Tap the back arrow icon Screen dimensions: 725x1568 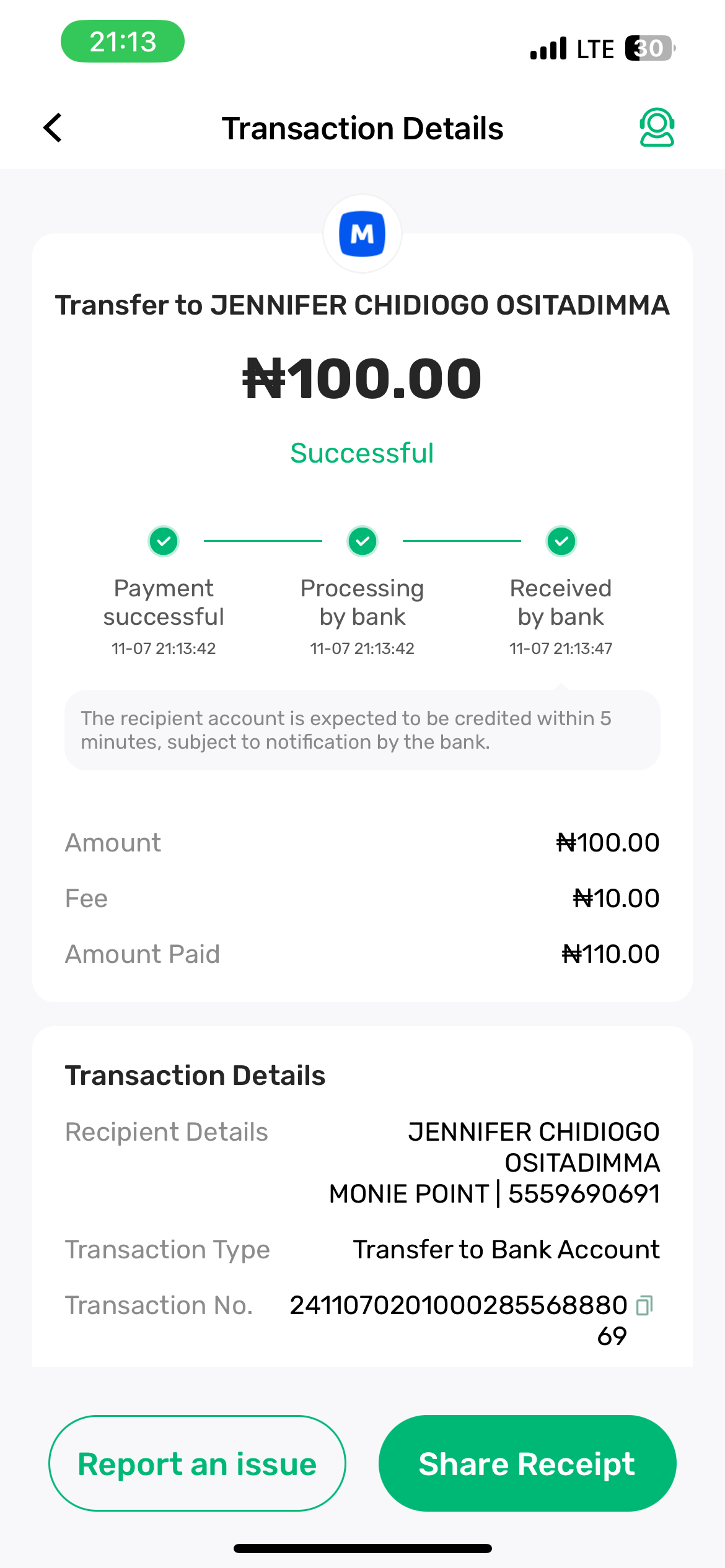[53, 128]
